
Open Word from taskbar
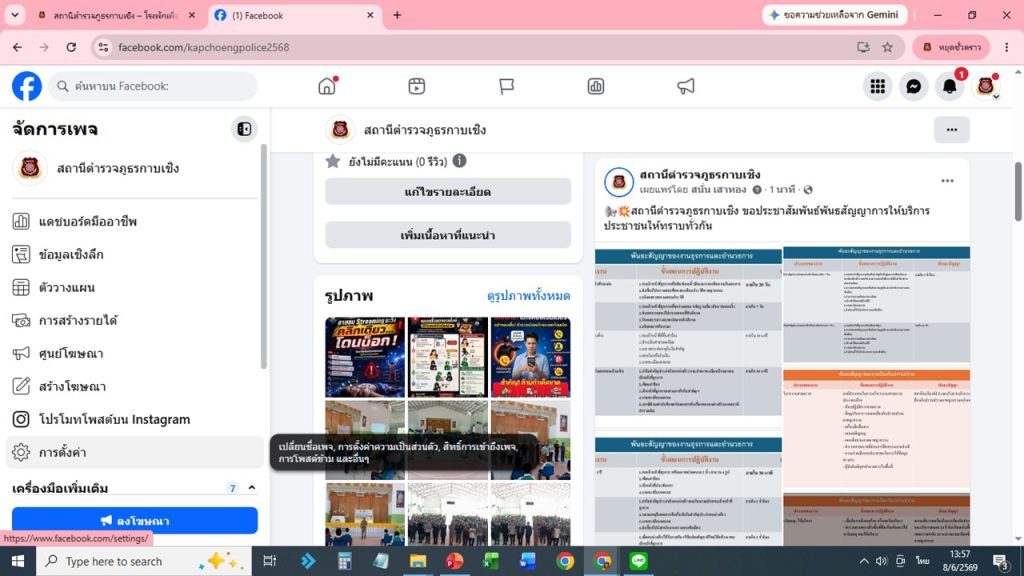pyautogui.click(x=528, y=561)
